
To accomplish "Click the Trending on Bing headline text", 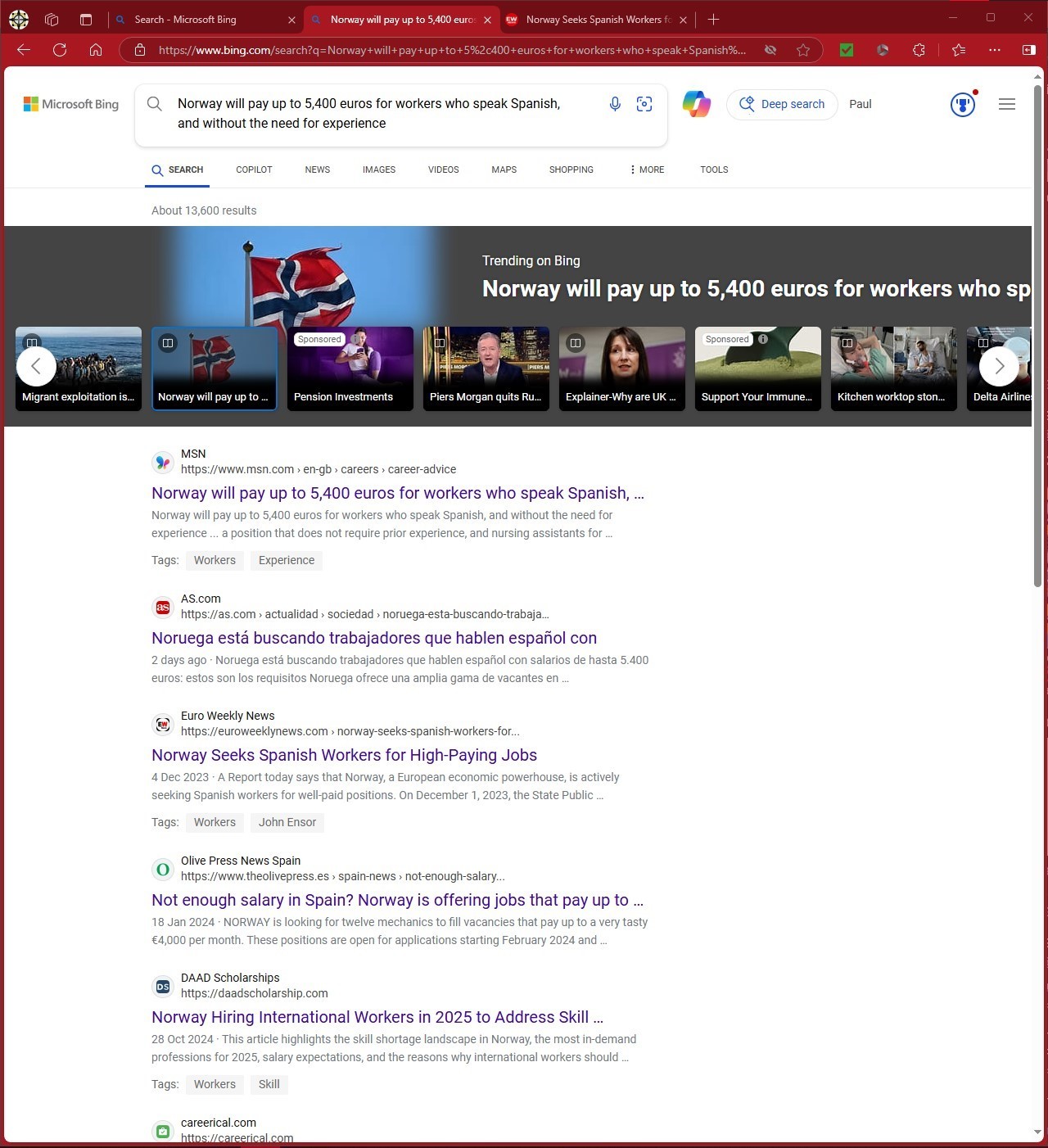I will click(756, 288).
